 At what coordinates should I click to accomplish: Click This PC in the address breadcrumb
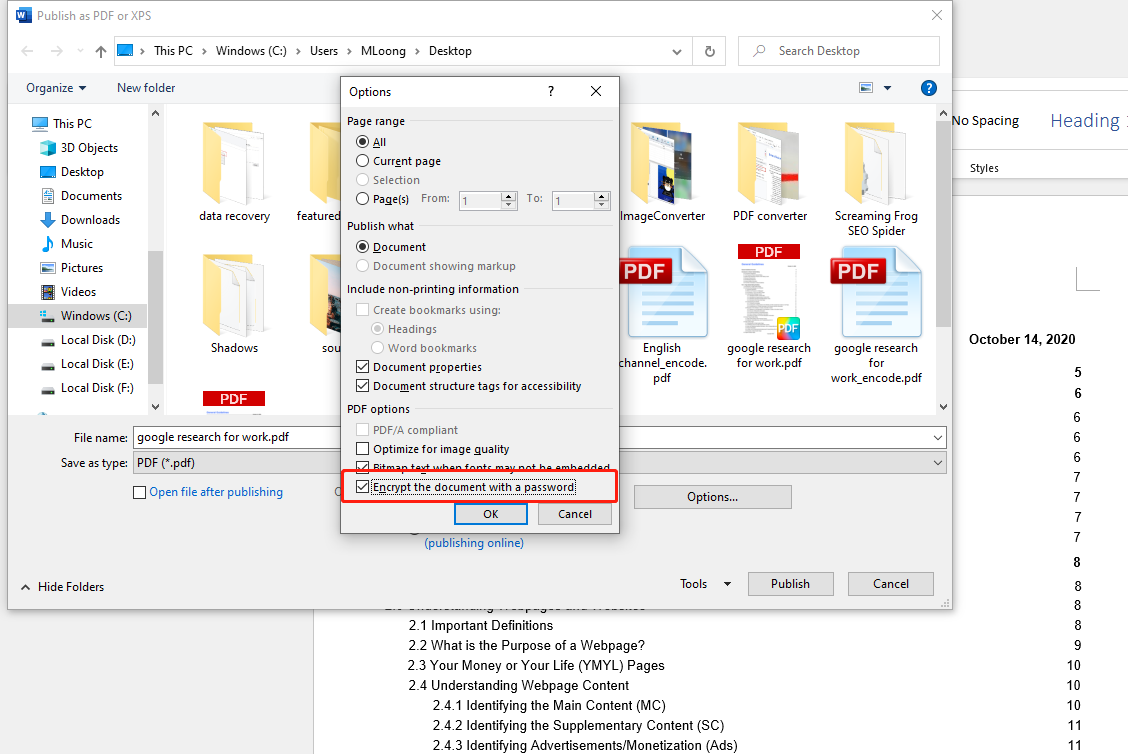tap(173, 51)
